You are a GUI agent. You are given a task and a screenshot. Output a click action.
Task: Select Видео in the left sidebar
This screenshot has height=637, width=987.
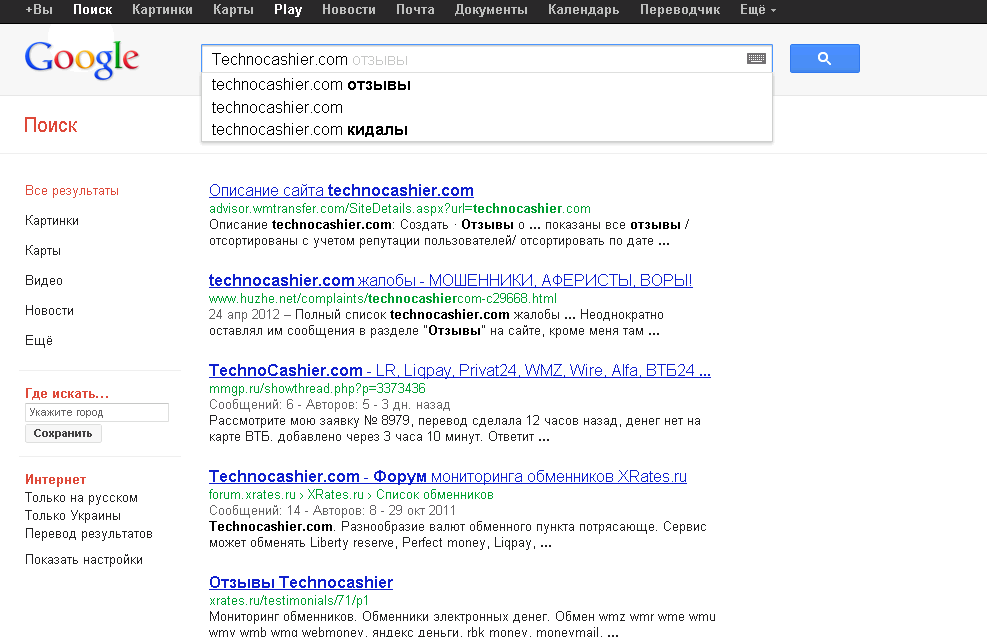tap(43, 281)
